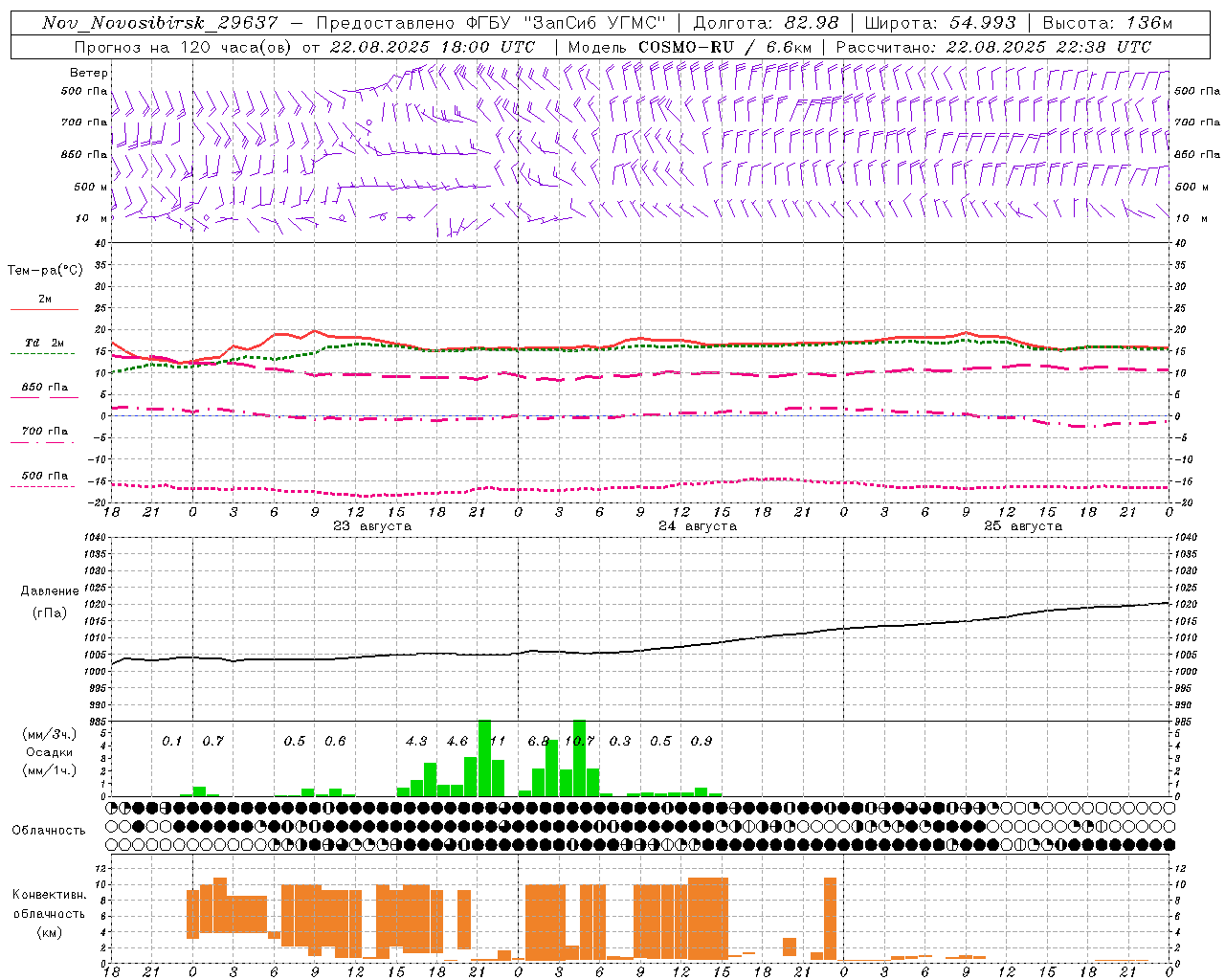
Task: Click the forecast start '22.08.2025 18:00 UTC'
Action: (x=432, y=47)
